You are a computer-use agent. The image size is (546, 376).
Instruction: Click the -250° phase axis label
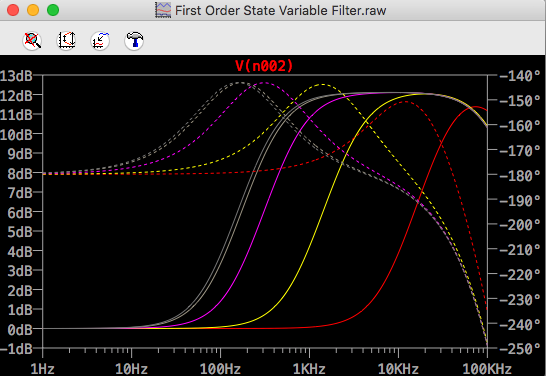pos(520,348)
